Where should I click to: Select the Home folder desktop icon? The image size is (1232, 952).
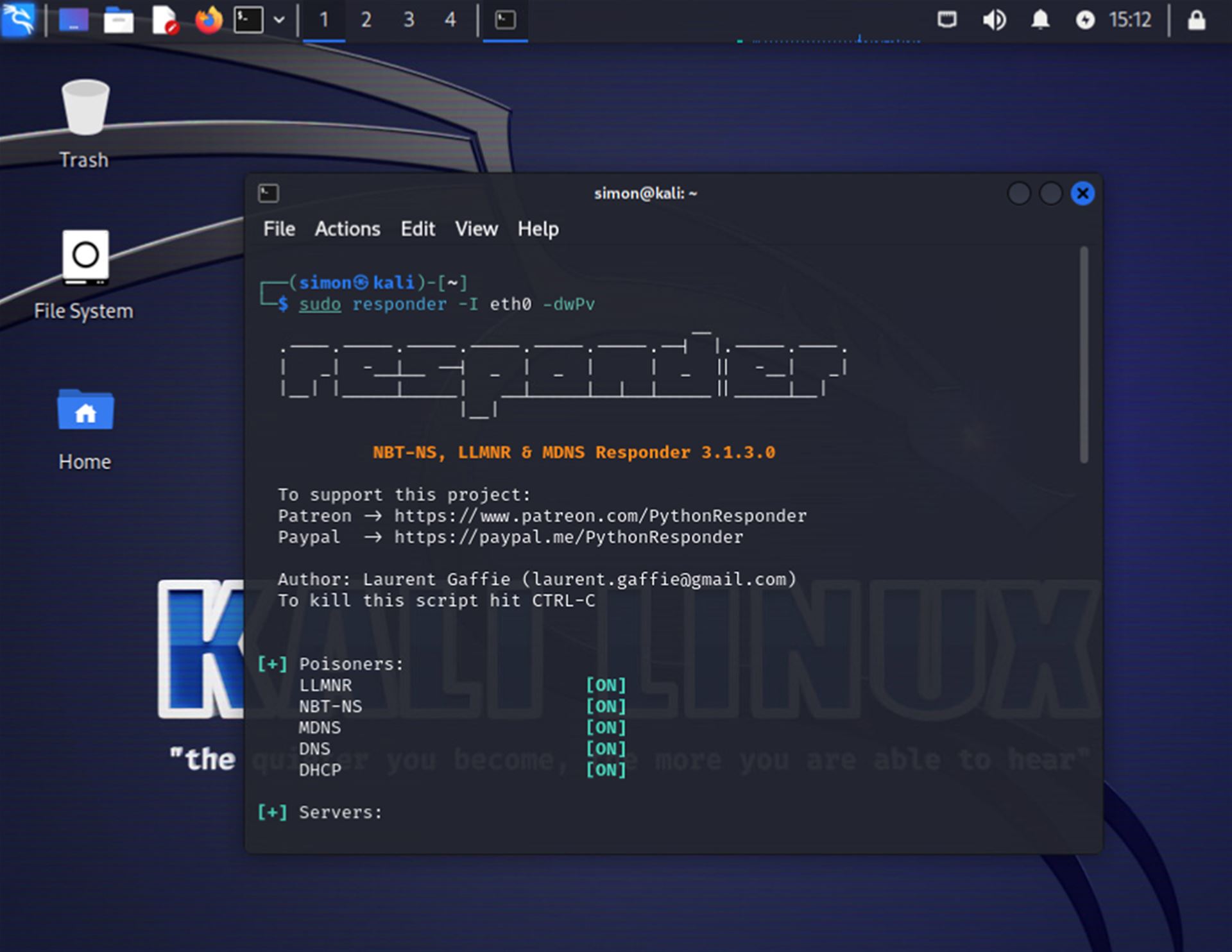click(x=85, y=429)
